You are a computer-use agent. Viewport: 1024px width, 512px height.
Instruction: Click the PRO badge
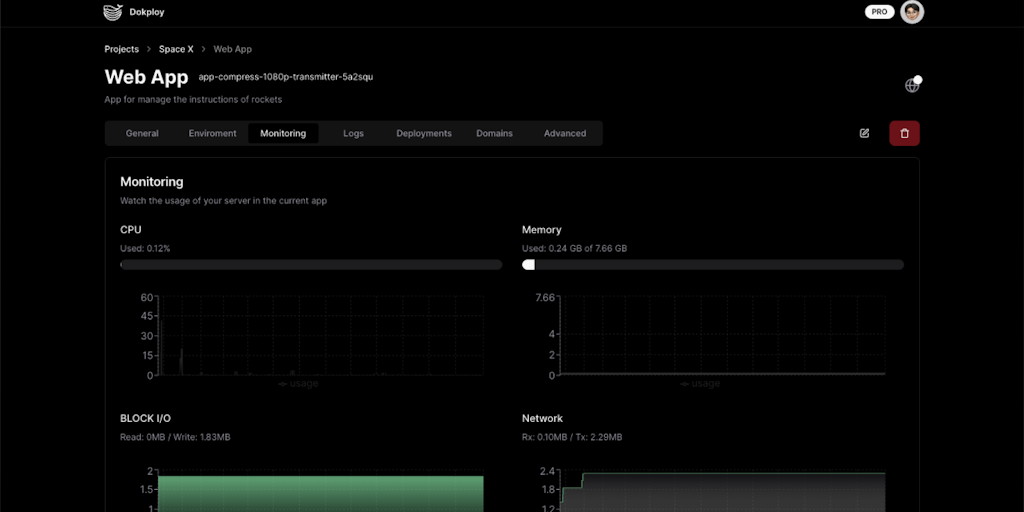878,12
